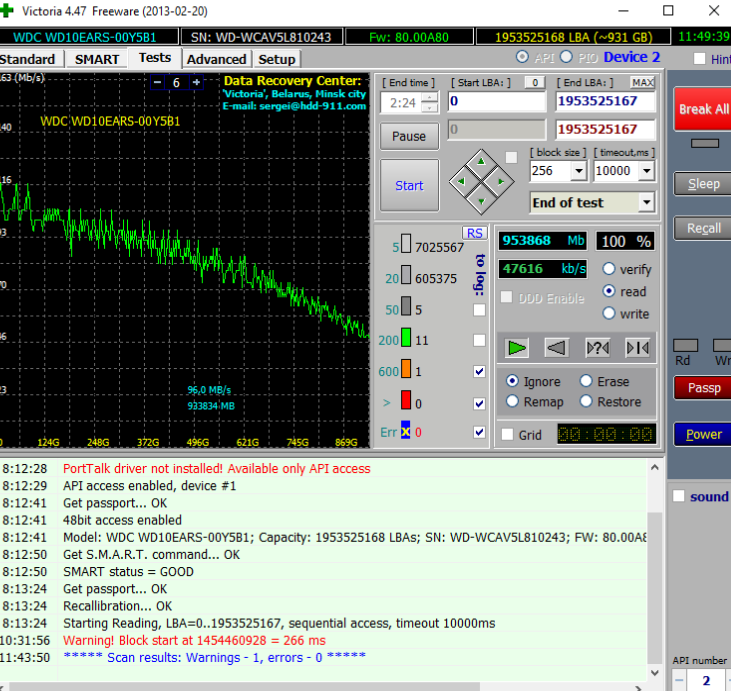Click the Start LBA input field

pyautogui.click(x=497, y=102)
